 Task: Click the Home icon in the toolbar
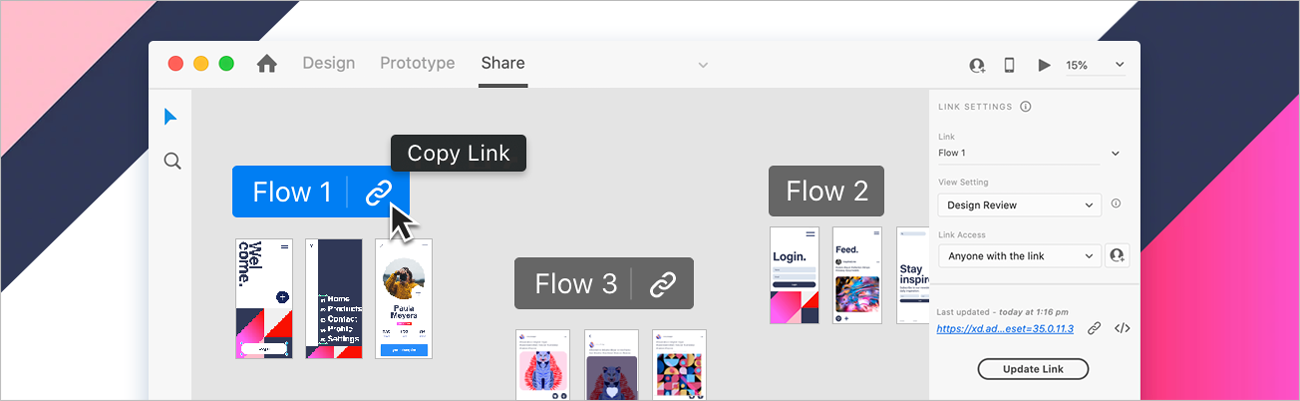point(267,64)
